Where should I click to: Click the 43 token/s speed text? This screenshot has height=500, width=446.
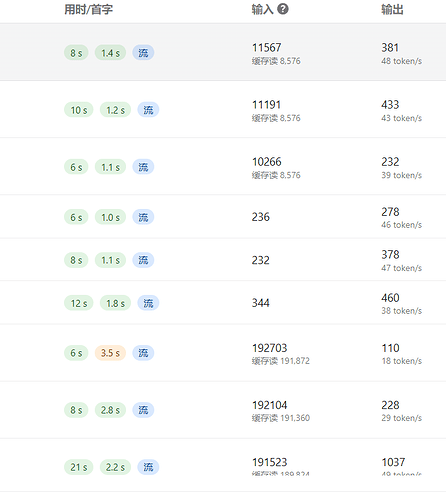pos(401,118)
